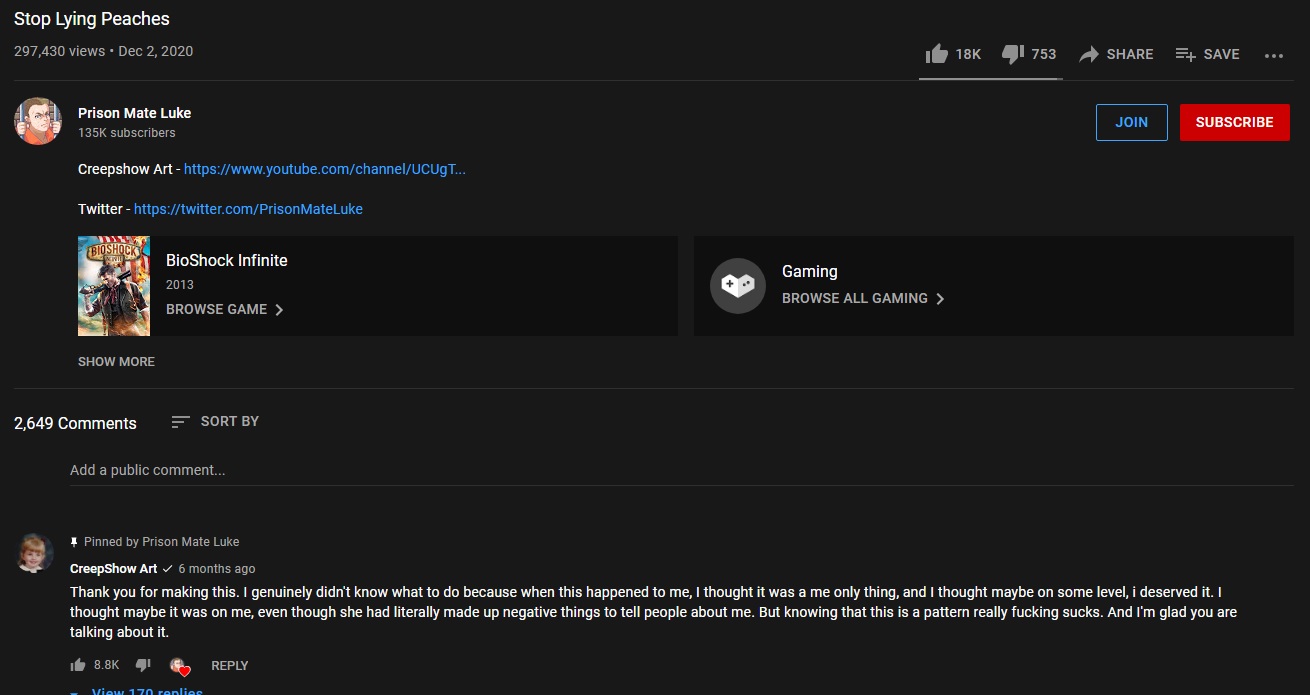This screenshot has width=1310, height=695.
Task: Open Creepshow Art YouTube channel link
Action: point(325,170)
